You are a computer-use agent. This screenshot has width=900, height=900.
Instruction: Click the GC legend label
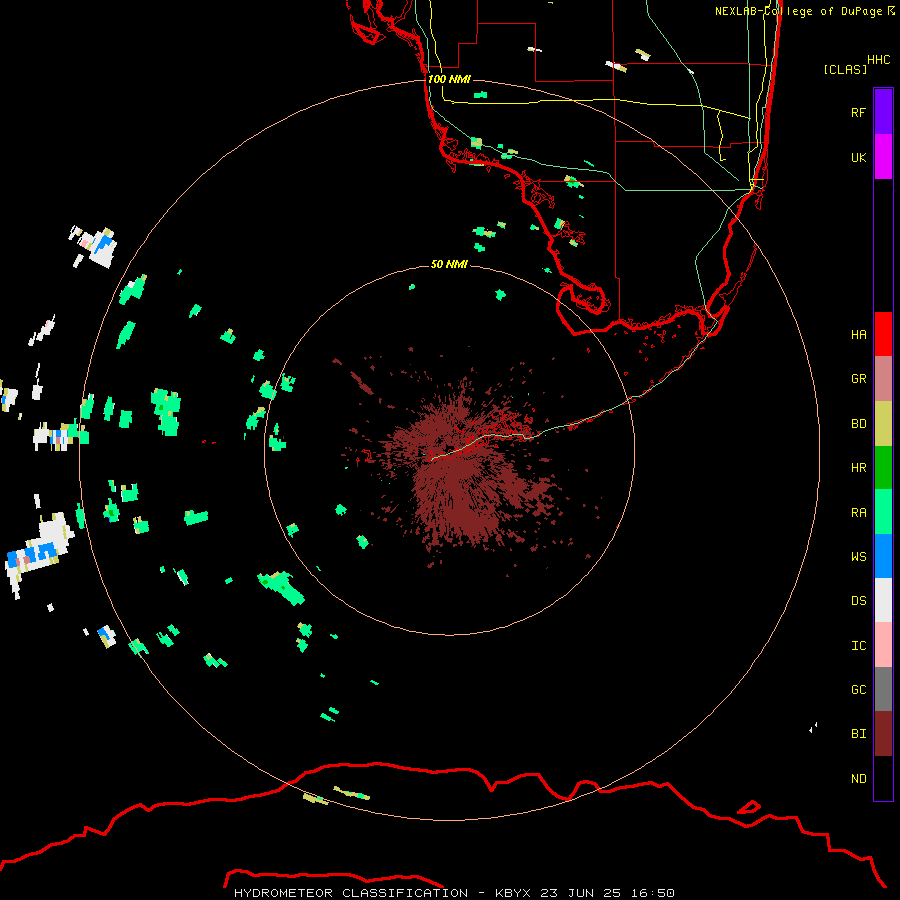(x=858, y=690)
